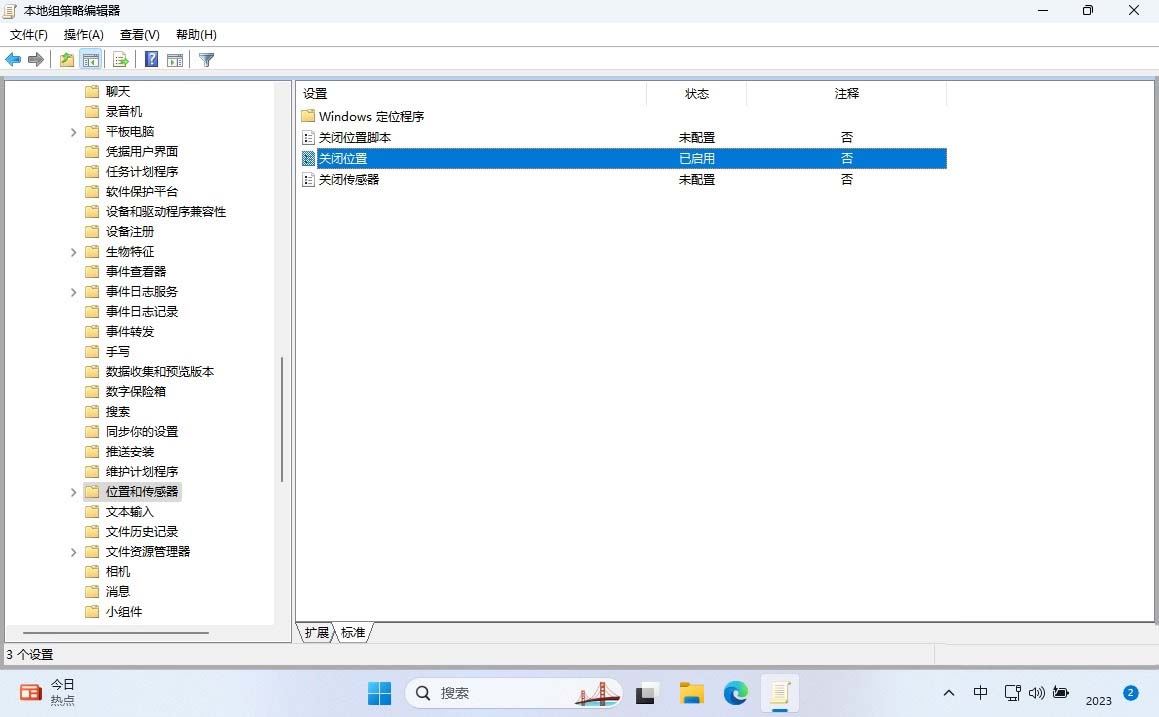
Task: Expand the 位置和传感器 tree node
Action: (x=72, y=491)
